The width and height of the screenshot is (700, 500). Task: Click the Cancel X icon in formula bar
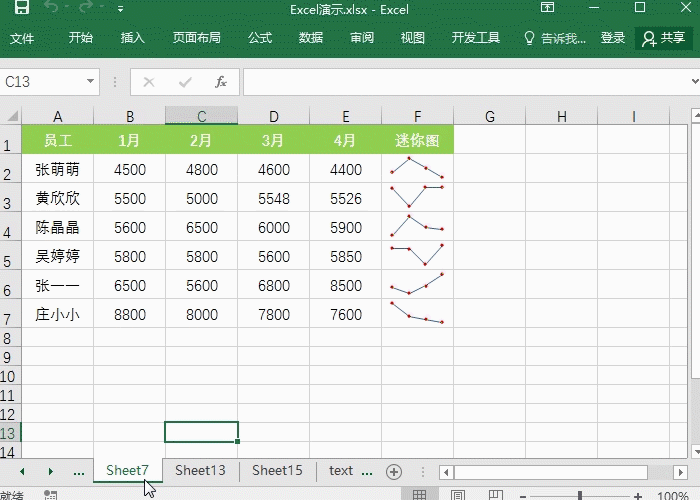pyautogui.click(x=149, y=82)
